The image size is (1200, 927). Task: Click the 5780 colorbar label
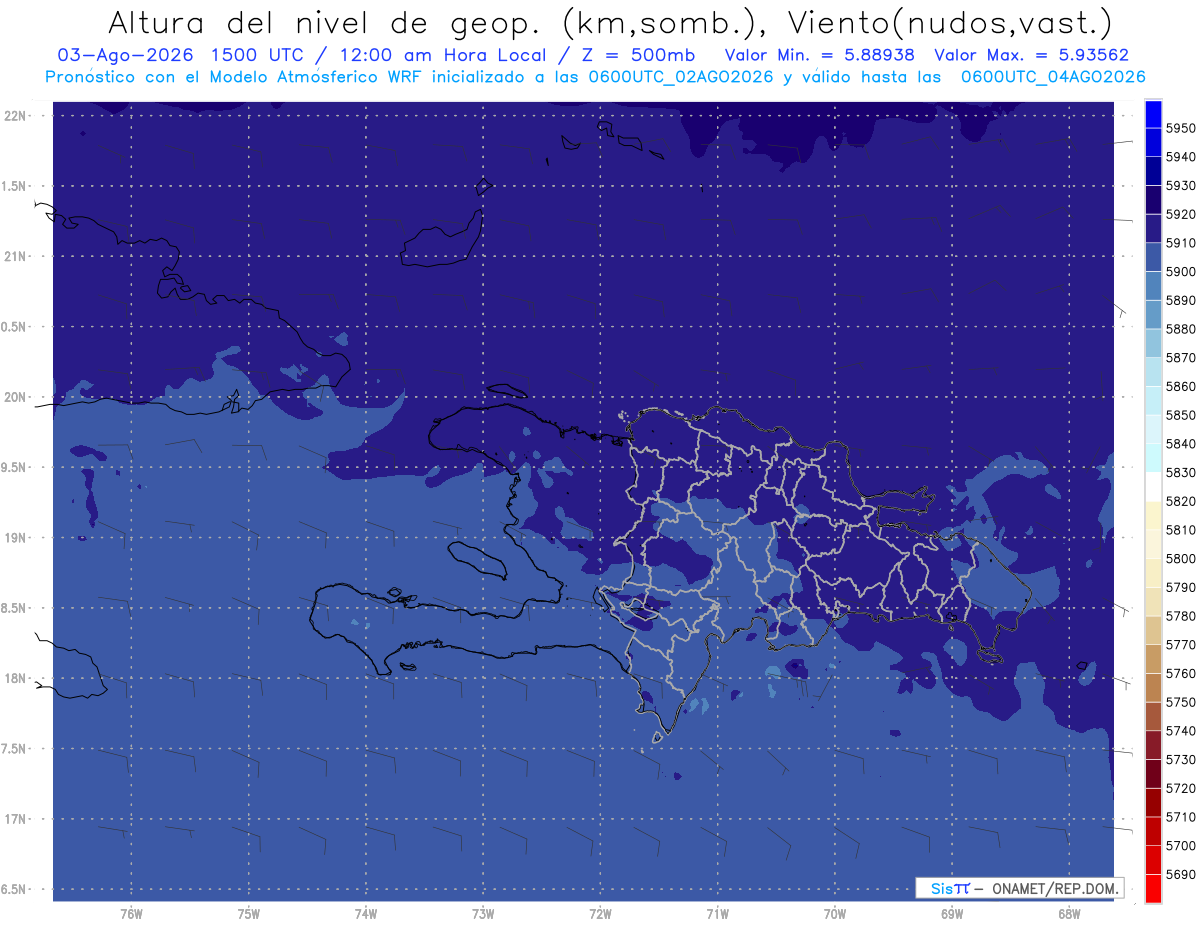[x=1181, y=616]
